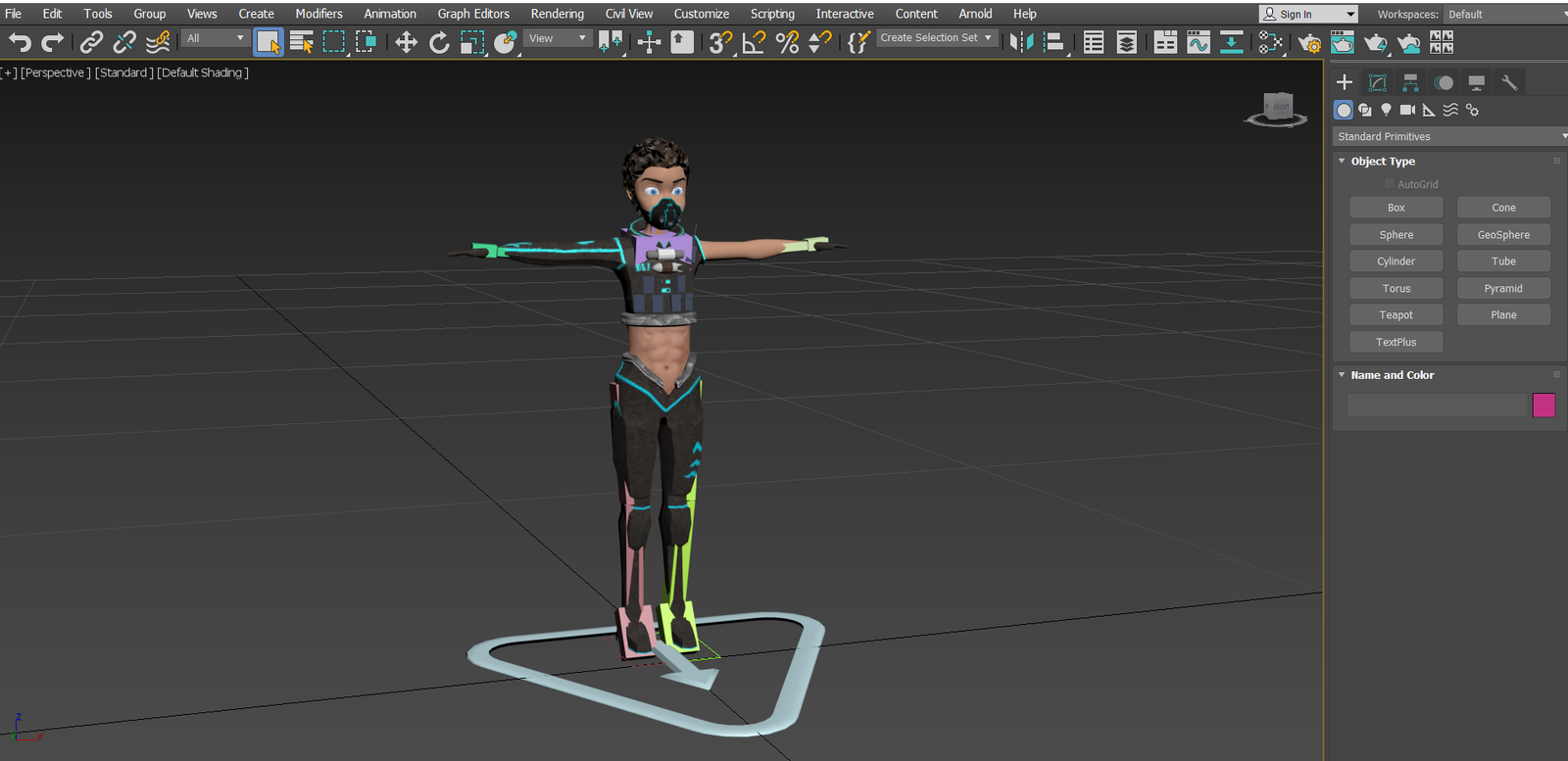Screen dimensions: 1568x761
Task: Activate the Rotate tool
Action: click(x=439, y=42)
